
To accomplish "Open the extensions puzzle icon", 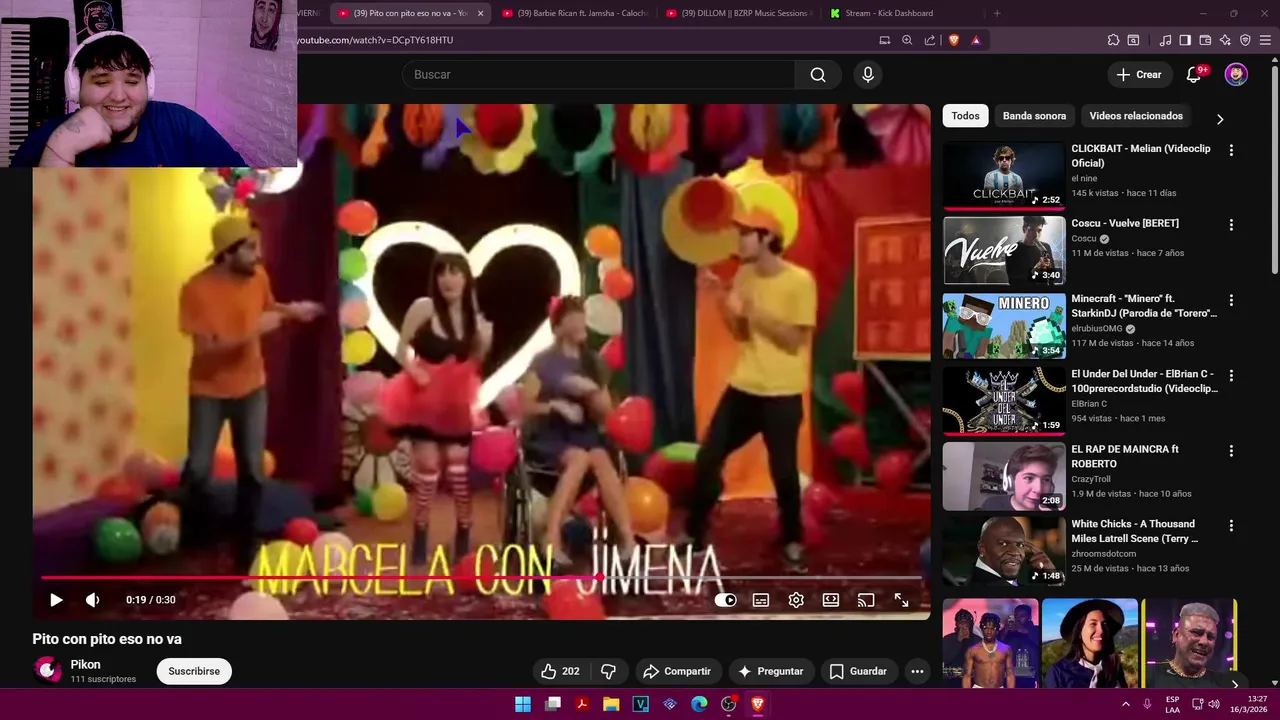I will pyautogui.click(x=1113, y=40).
